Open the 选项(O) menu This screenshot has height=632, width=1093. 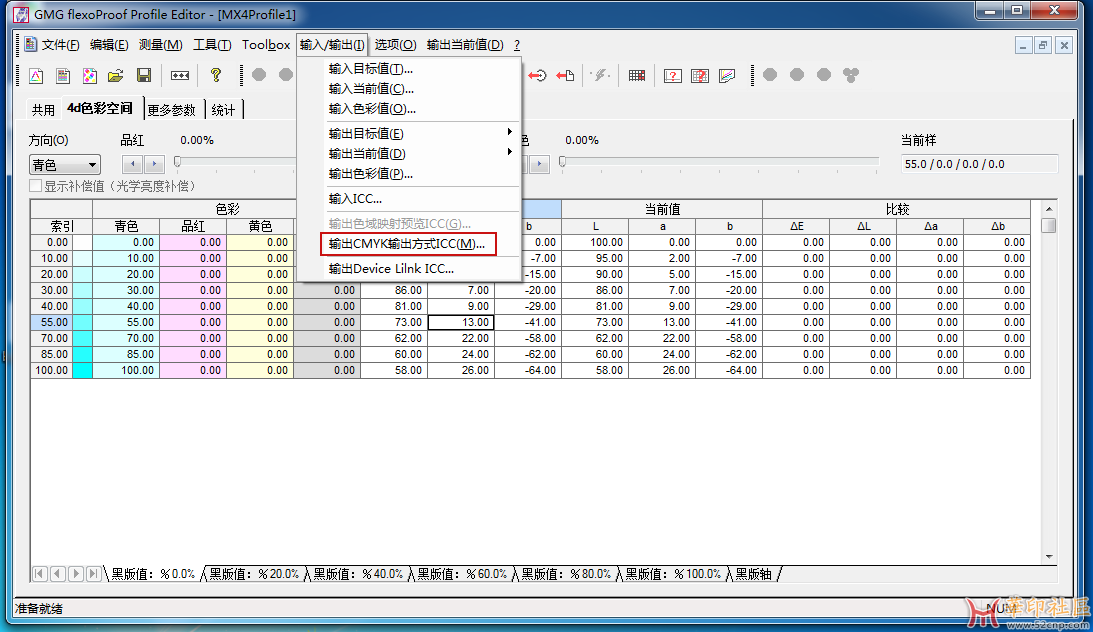click(x=395, y=45)
